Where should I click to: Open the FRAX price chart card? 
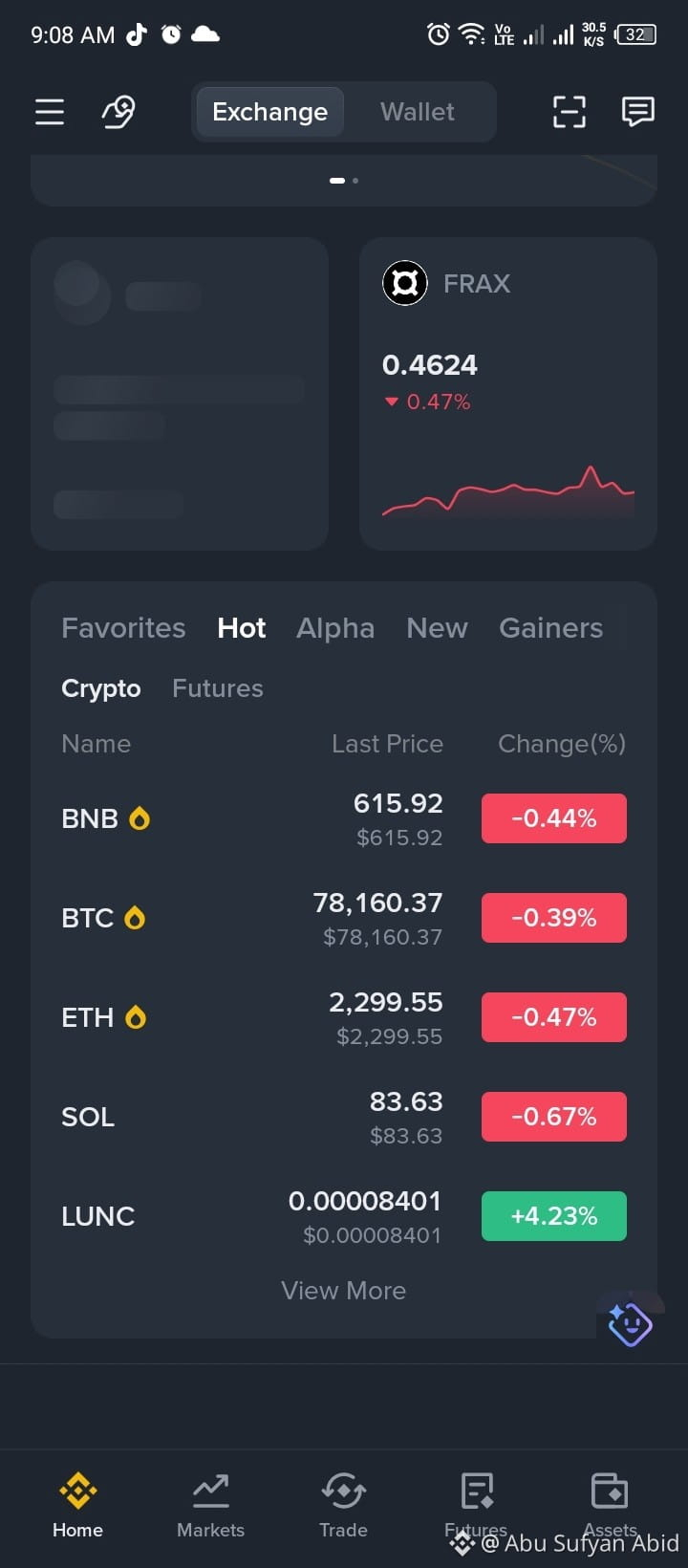(508, 394)
